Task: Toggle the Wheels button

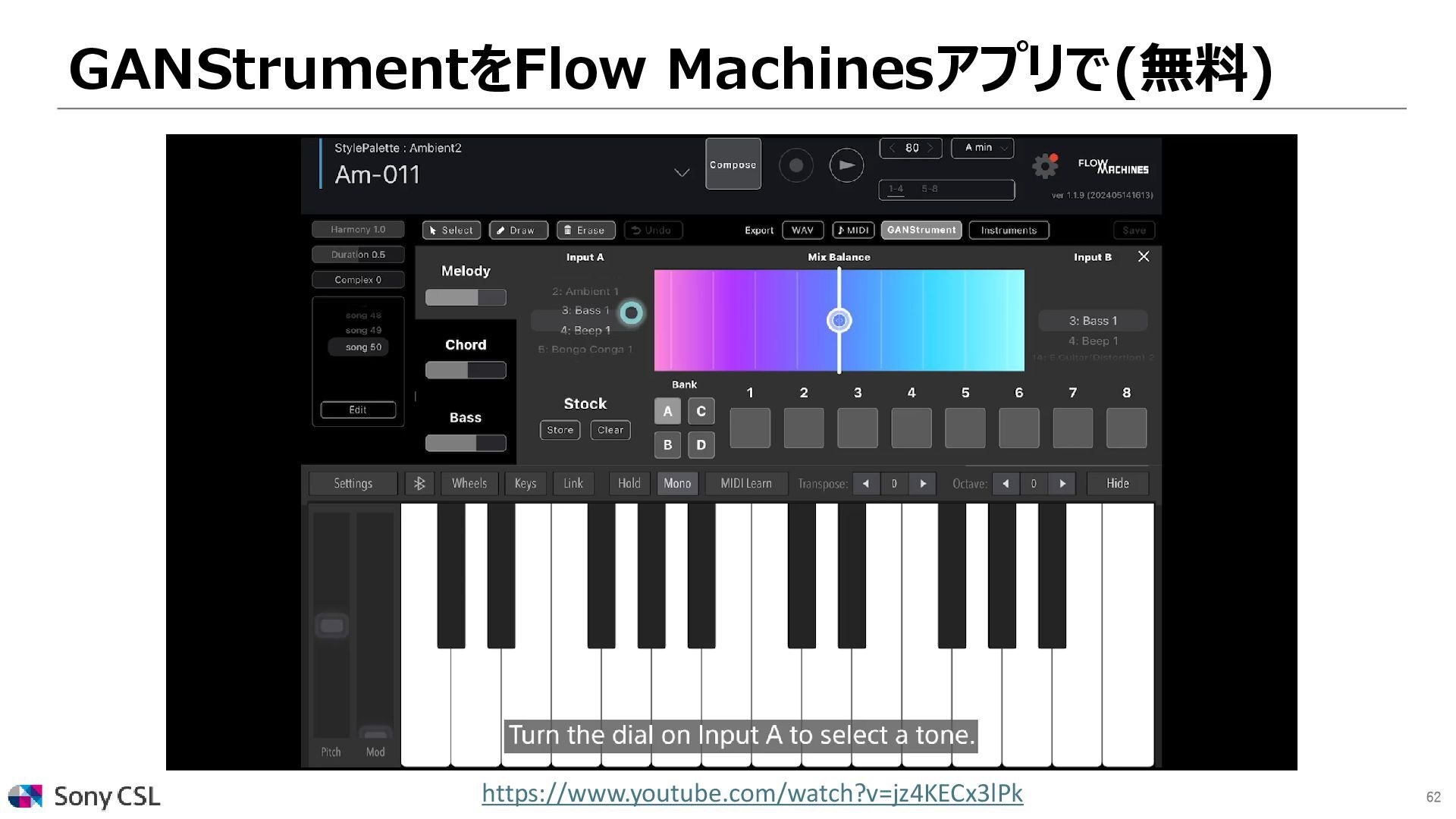Action: pos(469,483)
